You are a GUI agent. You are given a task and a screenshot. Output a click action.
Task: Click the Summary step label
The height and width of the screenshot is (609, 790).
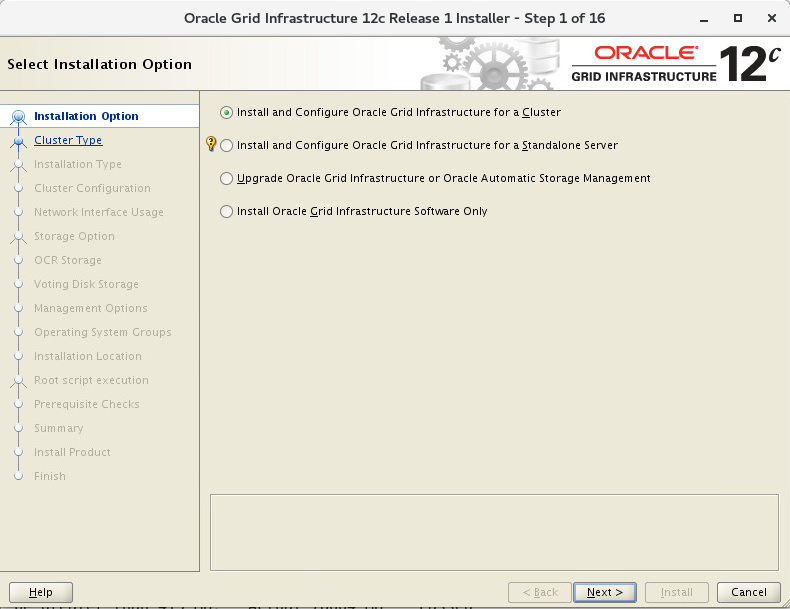(x=58, y=428)
